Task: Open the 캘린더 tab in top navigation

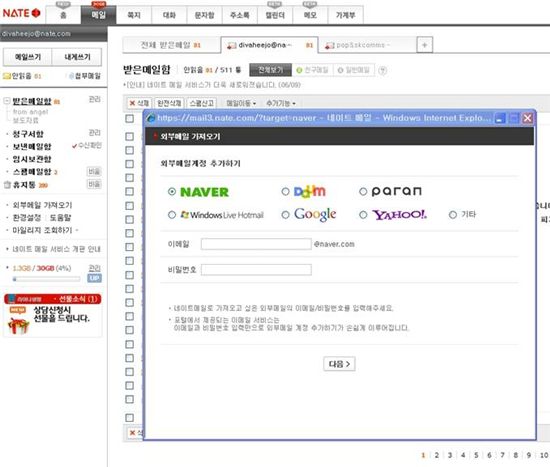Action: click(275, 15)
